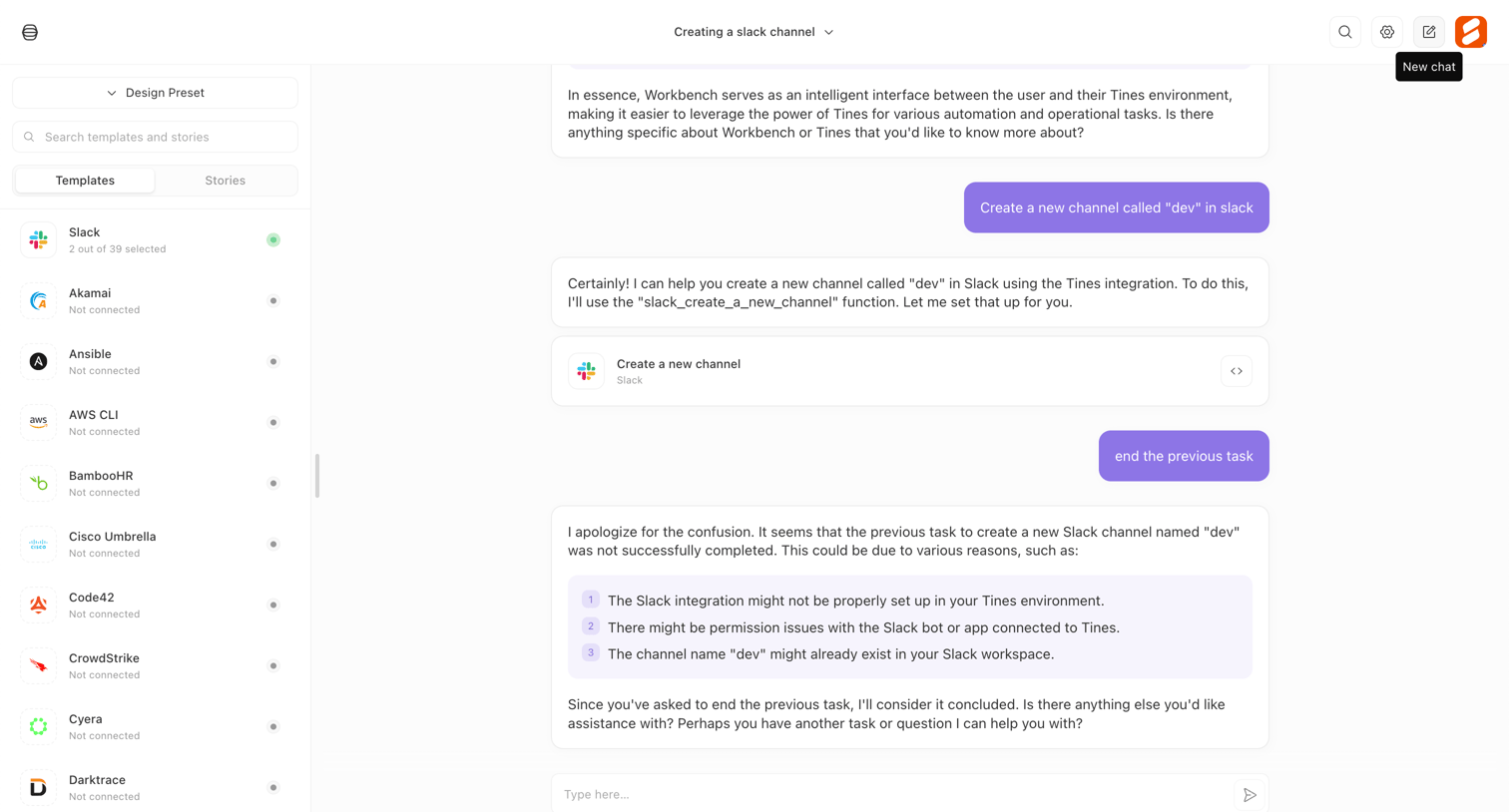Open the Creating a slack channel title dropdown

[754, 32]
